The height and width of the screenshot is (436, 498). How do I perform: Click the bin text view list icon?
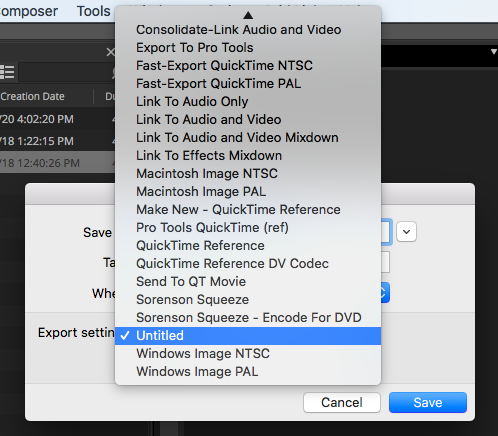click(7, 72)
